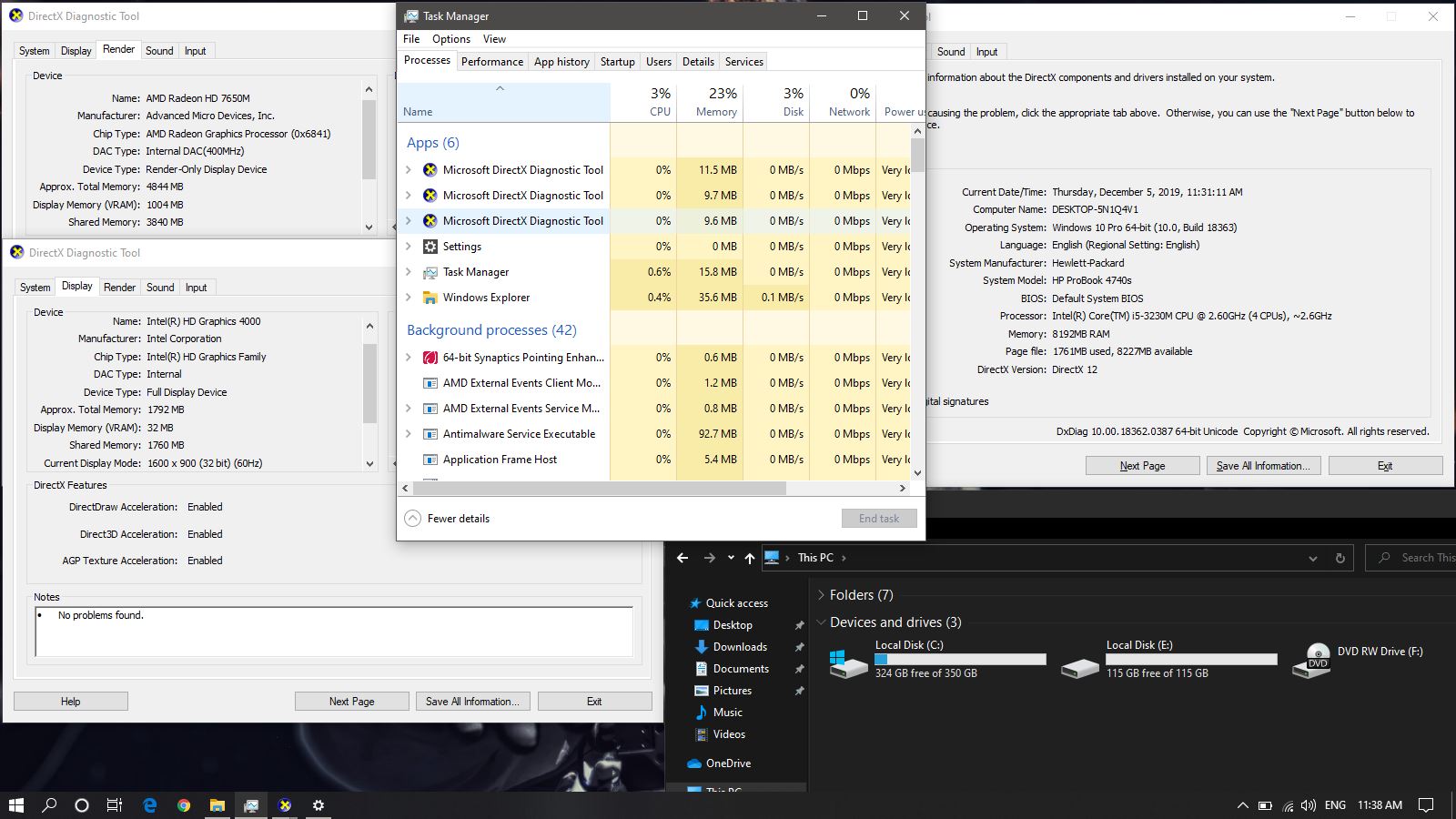Collapse the Devices and drives section
The width and height of the screenshot is (1456, 819).
[x=822, y=622]
